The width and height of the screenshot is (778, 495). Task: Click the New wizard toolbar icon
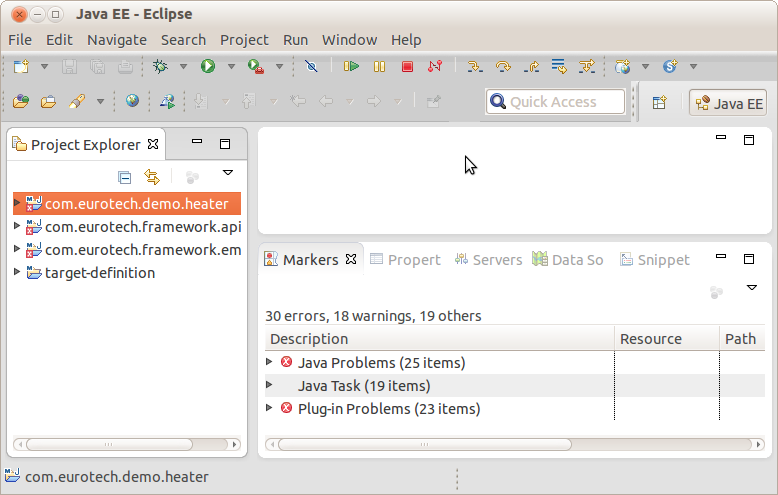point(21,66)
